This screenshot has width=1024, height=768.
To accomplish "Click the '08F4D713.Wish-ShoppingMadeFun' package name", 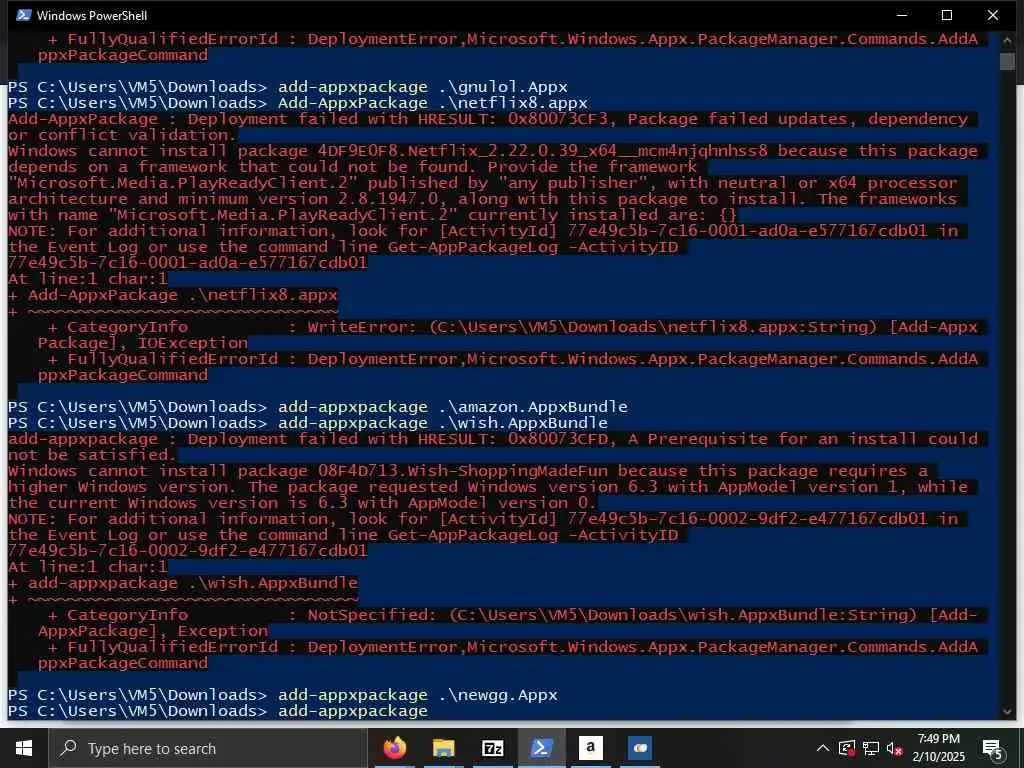I will (463, 471).
